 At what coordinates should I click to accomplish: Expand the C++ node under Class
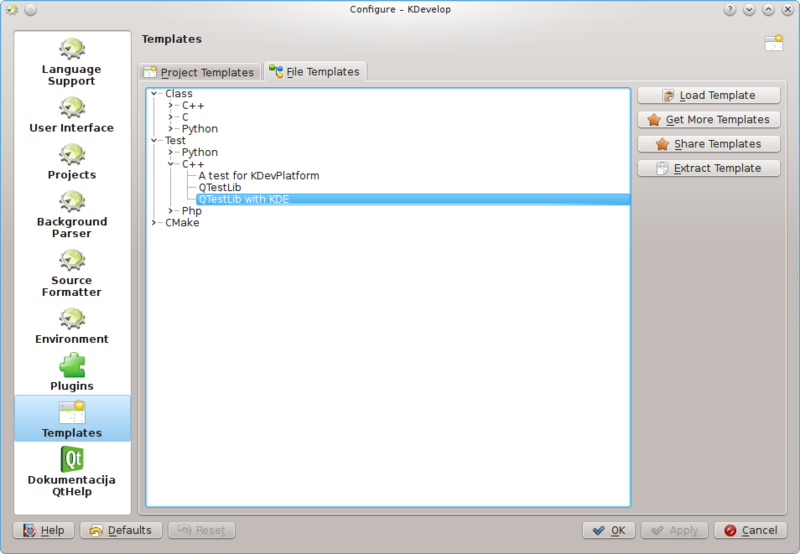(170, 106)
